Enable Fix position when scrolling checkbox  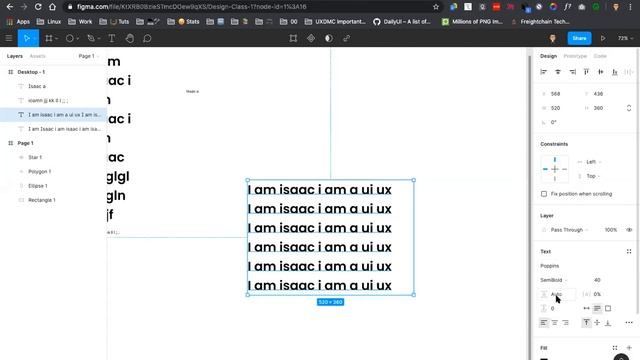pyautogui.click(x=544, y=194)
